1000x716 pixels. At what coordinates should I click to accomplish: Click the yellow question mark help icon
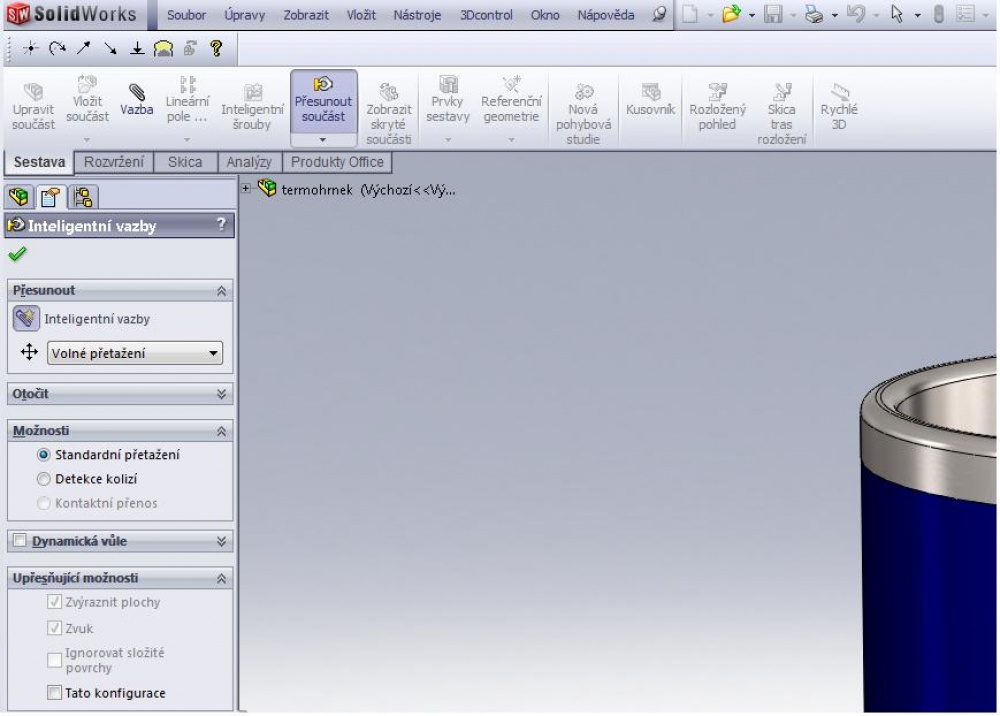(217, 48)
